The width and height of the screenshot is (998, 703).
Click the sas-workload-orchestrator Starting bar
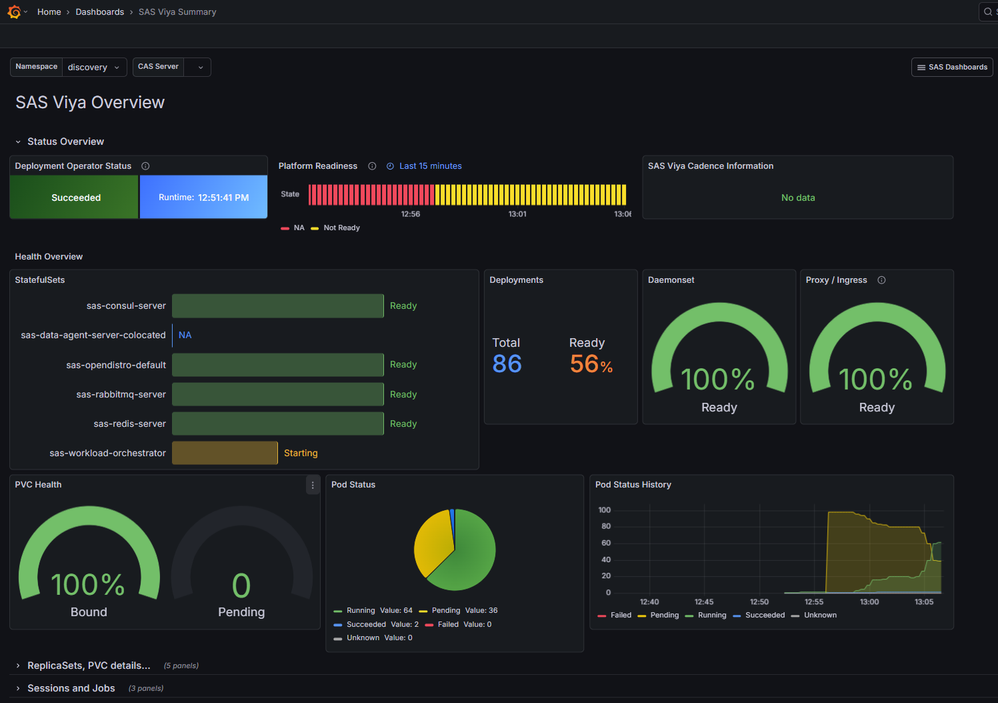coord(225,453)
